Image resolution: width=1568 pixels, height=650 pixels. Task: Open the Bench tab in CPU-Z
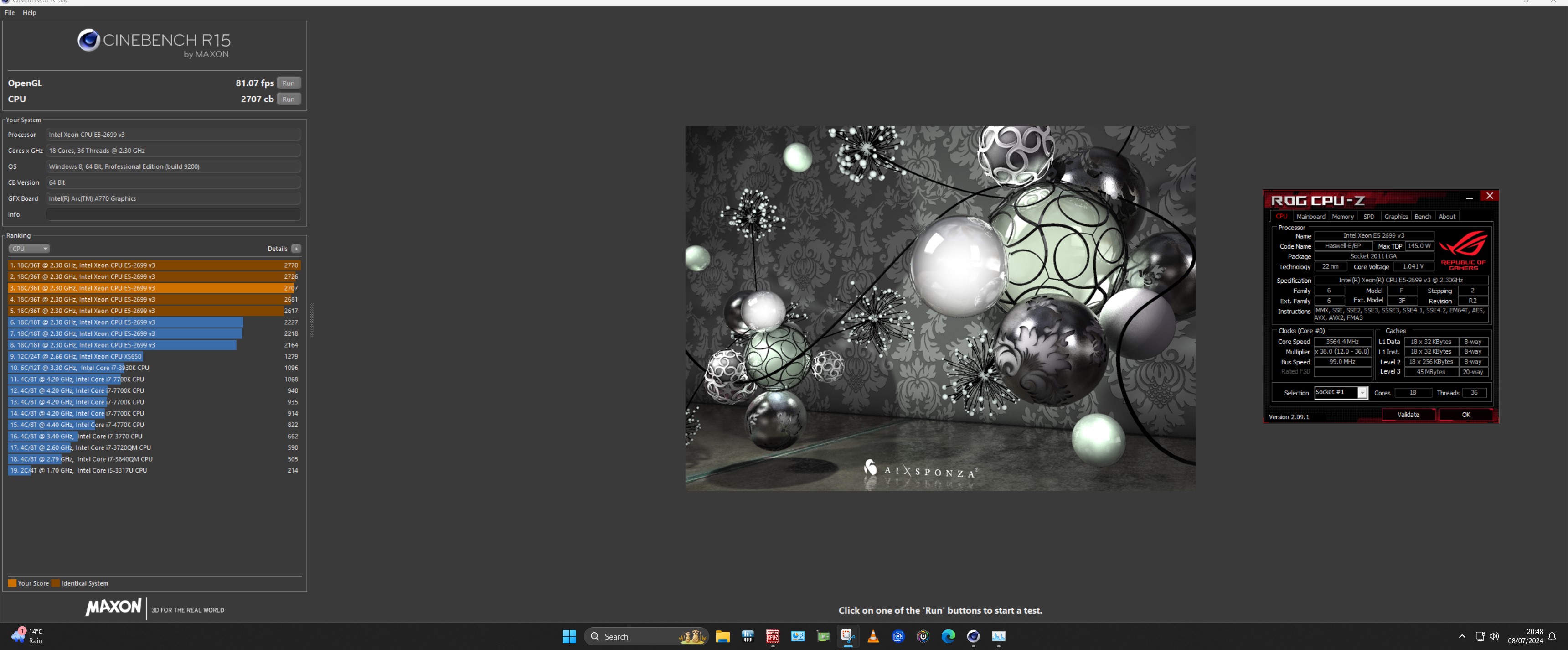coord(1423,217)
